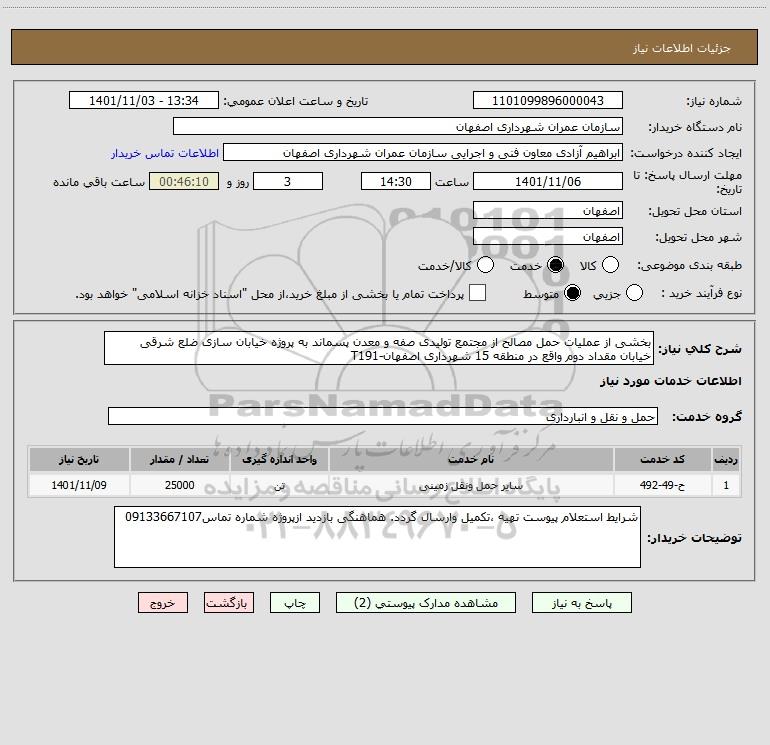This screenshot has width=770, height=745.
Task: Select the خدمت radio button
Action: pyautogui.click(x=556, y=265)
